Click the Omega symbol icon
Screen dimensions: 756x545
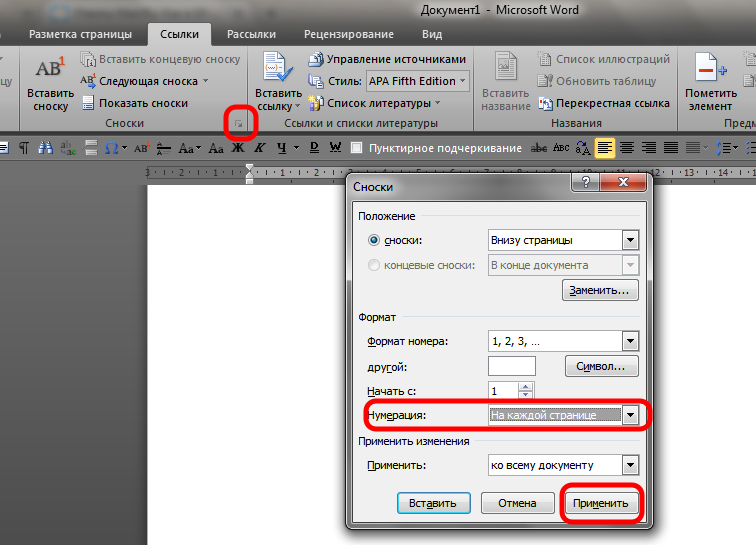[111, 148]
